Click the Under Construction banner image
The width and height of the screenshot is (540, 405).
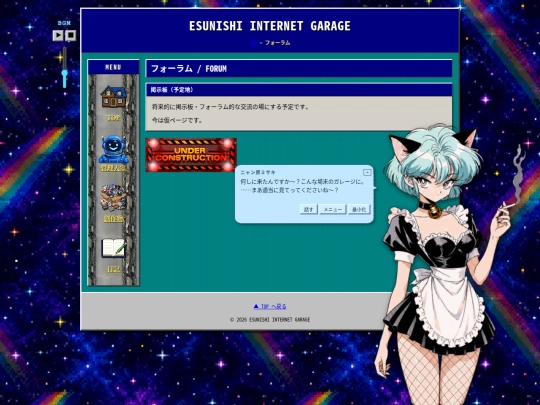pos(191,155)
